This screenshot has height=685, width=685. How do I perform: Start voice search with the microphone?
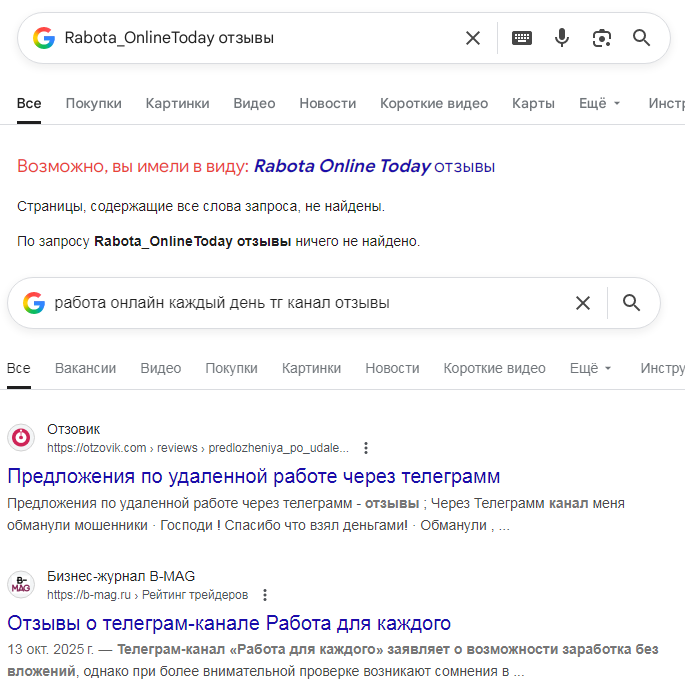(x=562, y=38)
